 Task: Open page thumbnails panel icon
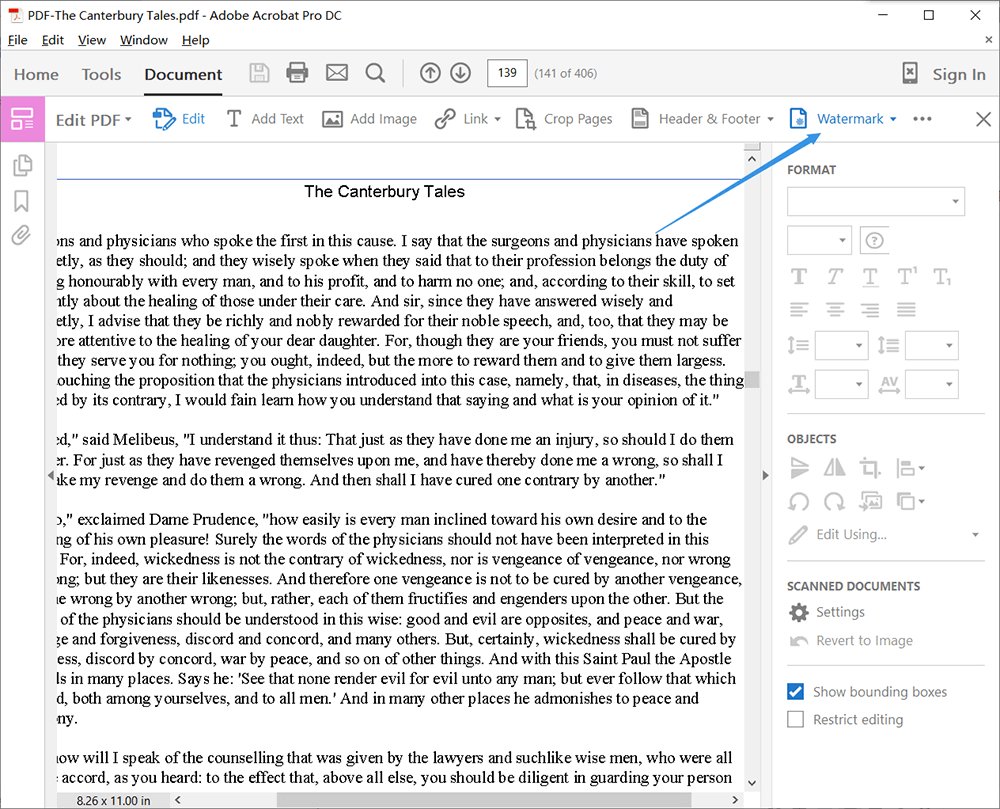click(21, 166)
